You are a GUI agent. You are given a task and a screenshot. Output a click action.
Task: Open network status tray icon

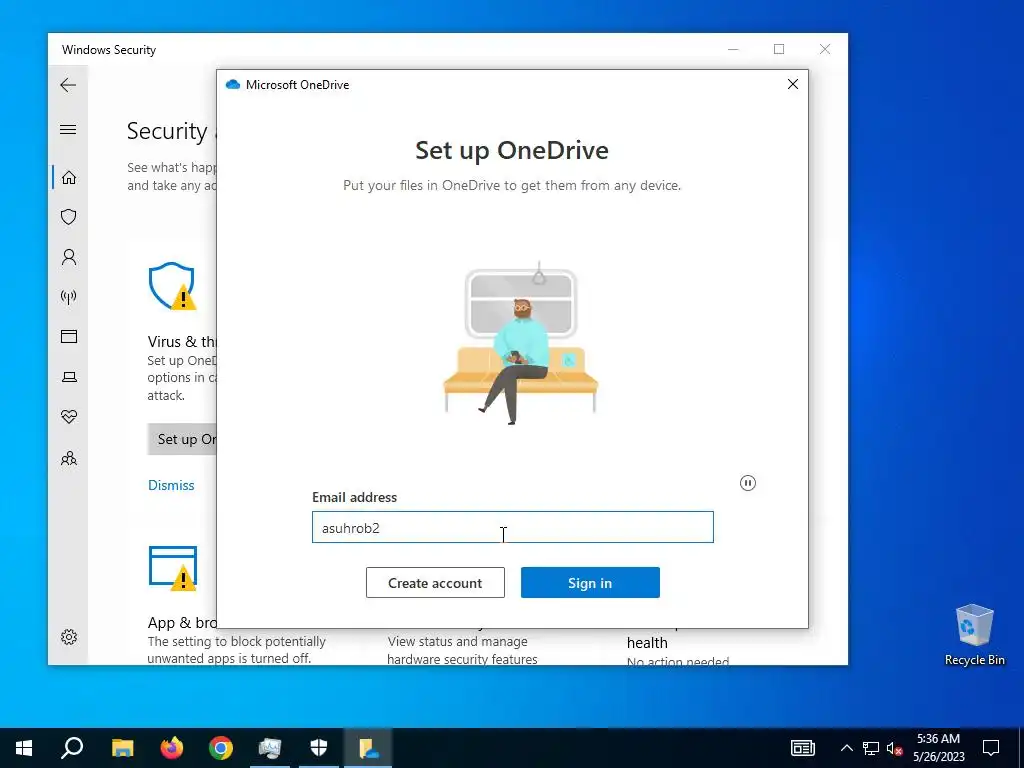click(871, 748)
